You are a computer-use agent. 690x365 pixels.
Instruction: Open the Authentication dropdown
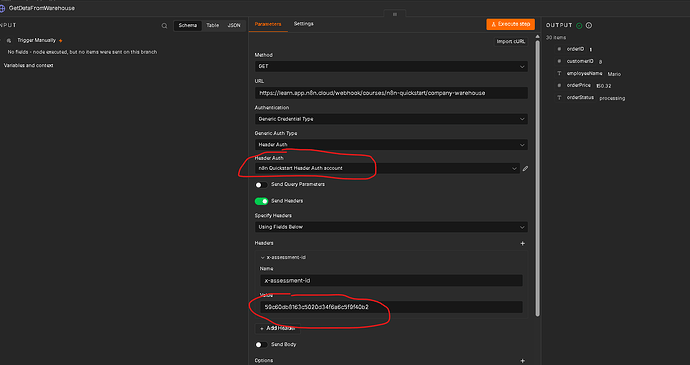[x=391, y=119]
